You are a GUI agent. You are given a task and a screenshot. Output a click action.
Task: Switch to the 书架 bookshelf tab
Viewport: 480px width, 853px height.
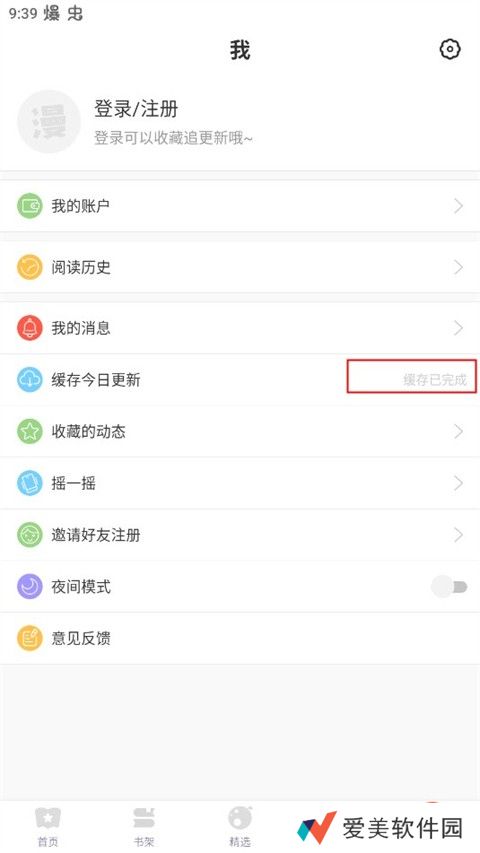pyautogui.click(x=144, y=827)
